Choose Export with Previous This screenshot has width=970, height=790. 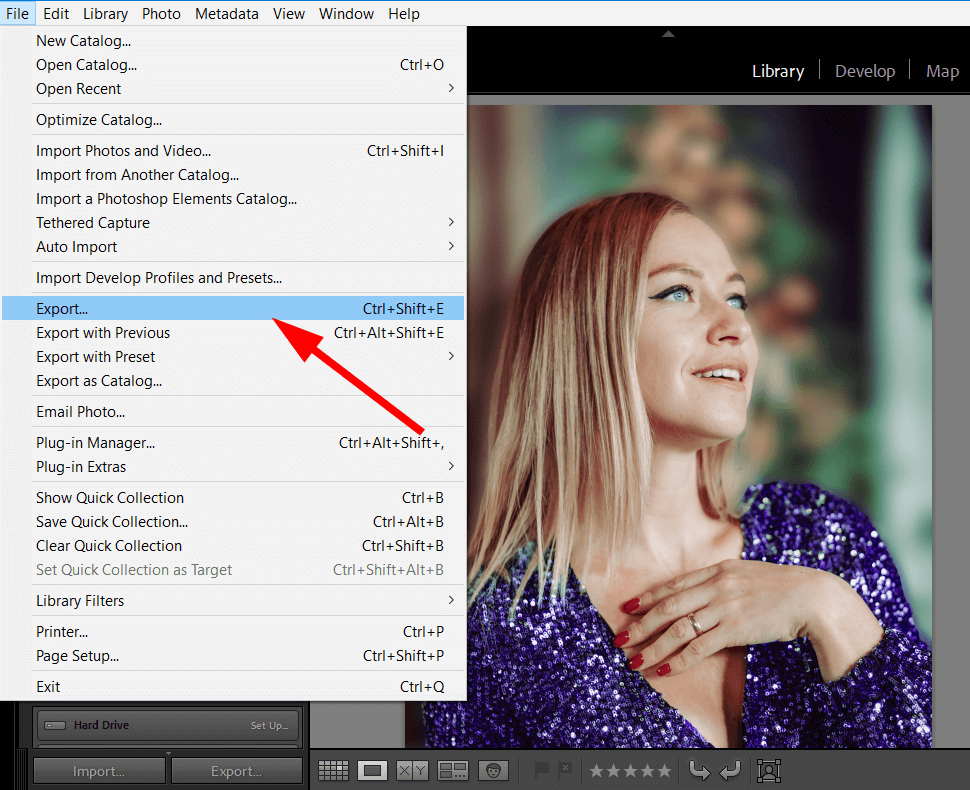[233, 333]
